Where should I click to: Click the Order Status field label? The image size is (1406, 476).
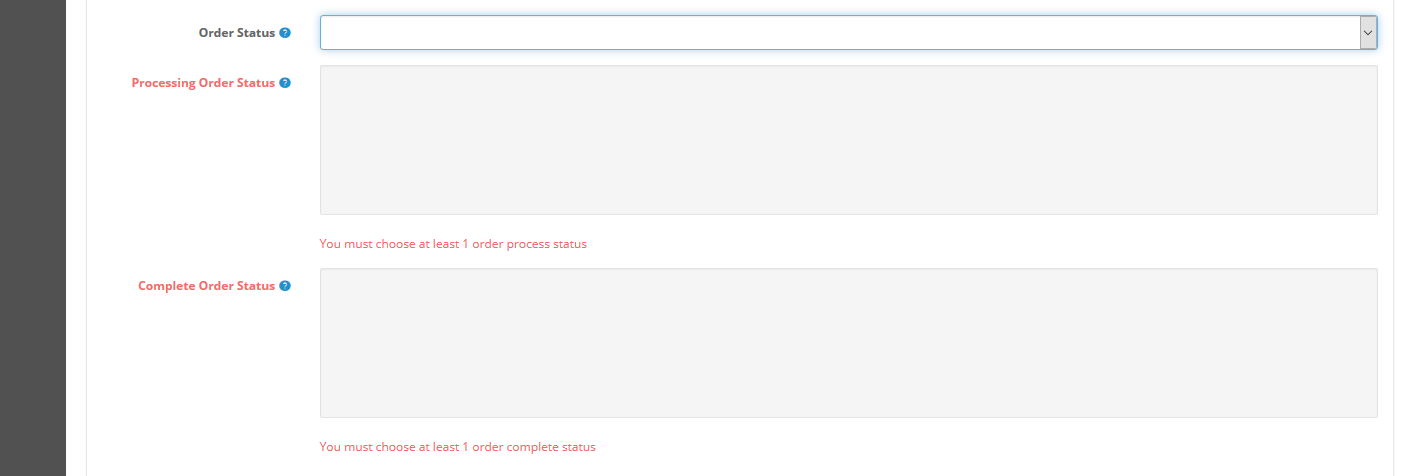point(237,33)
